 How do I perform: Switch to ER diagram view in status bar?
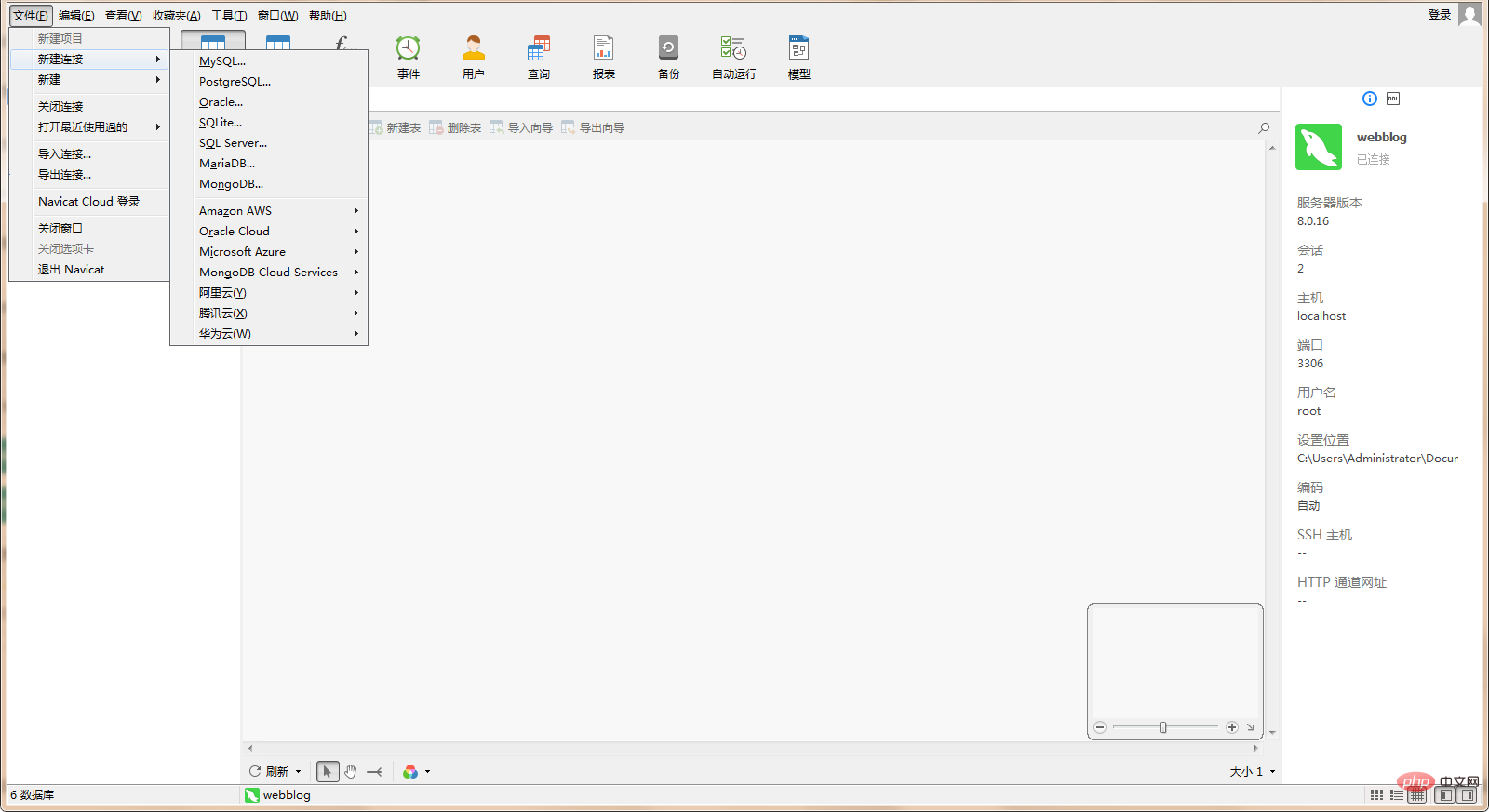pos(1417,795)
